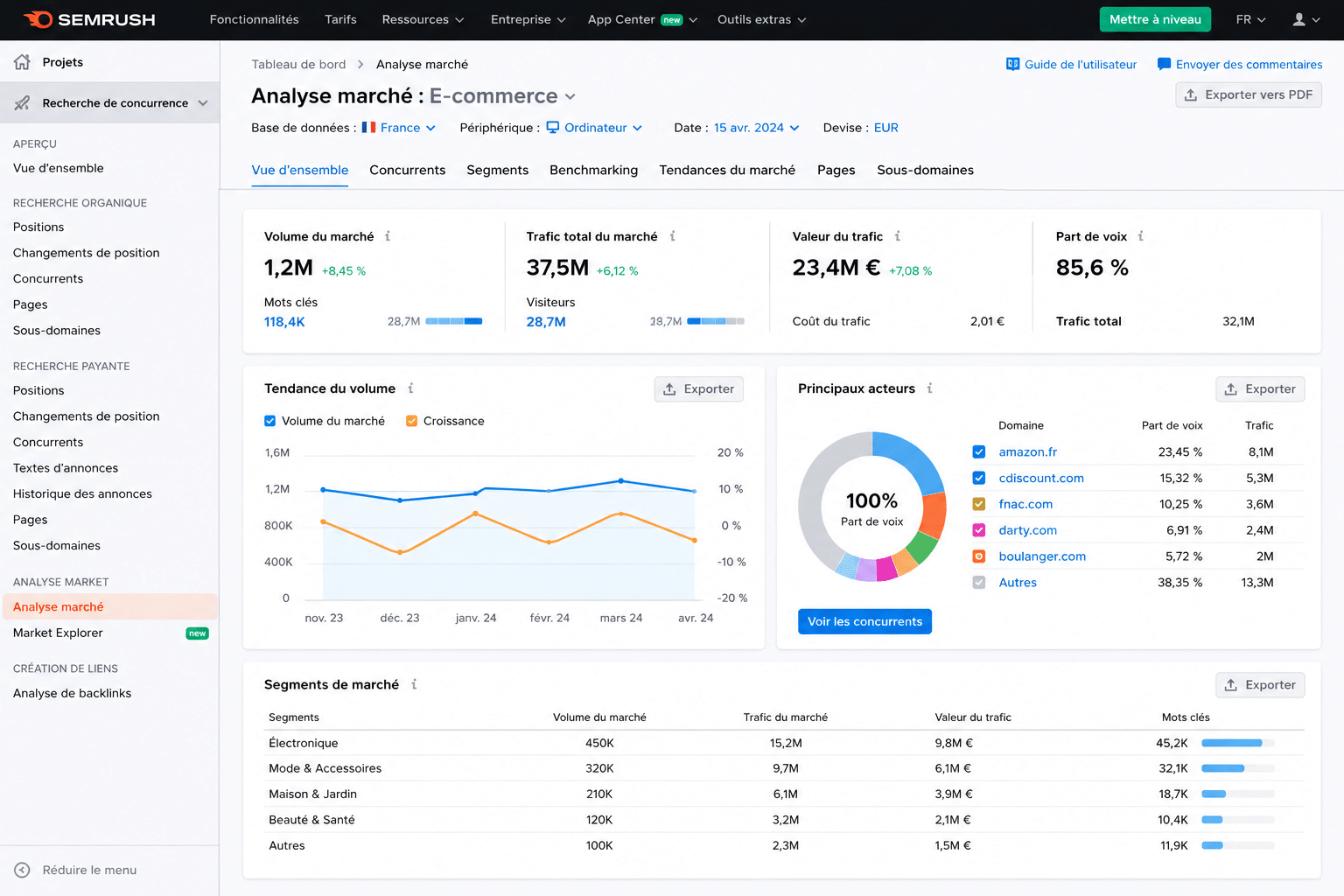Click the new badge beside Market Explorer
The image size is (1344, 896).
(x=198, y=633)
